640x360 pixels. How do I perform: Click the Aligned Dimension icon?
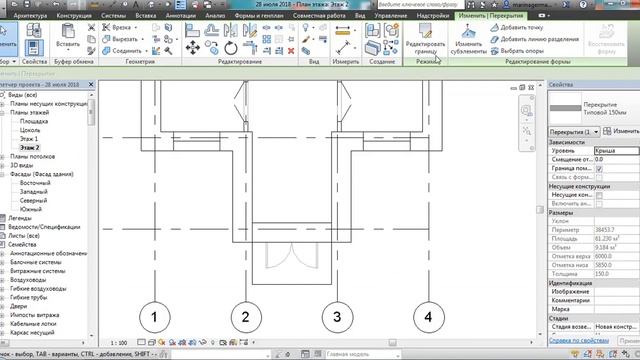tap(343, 48)
